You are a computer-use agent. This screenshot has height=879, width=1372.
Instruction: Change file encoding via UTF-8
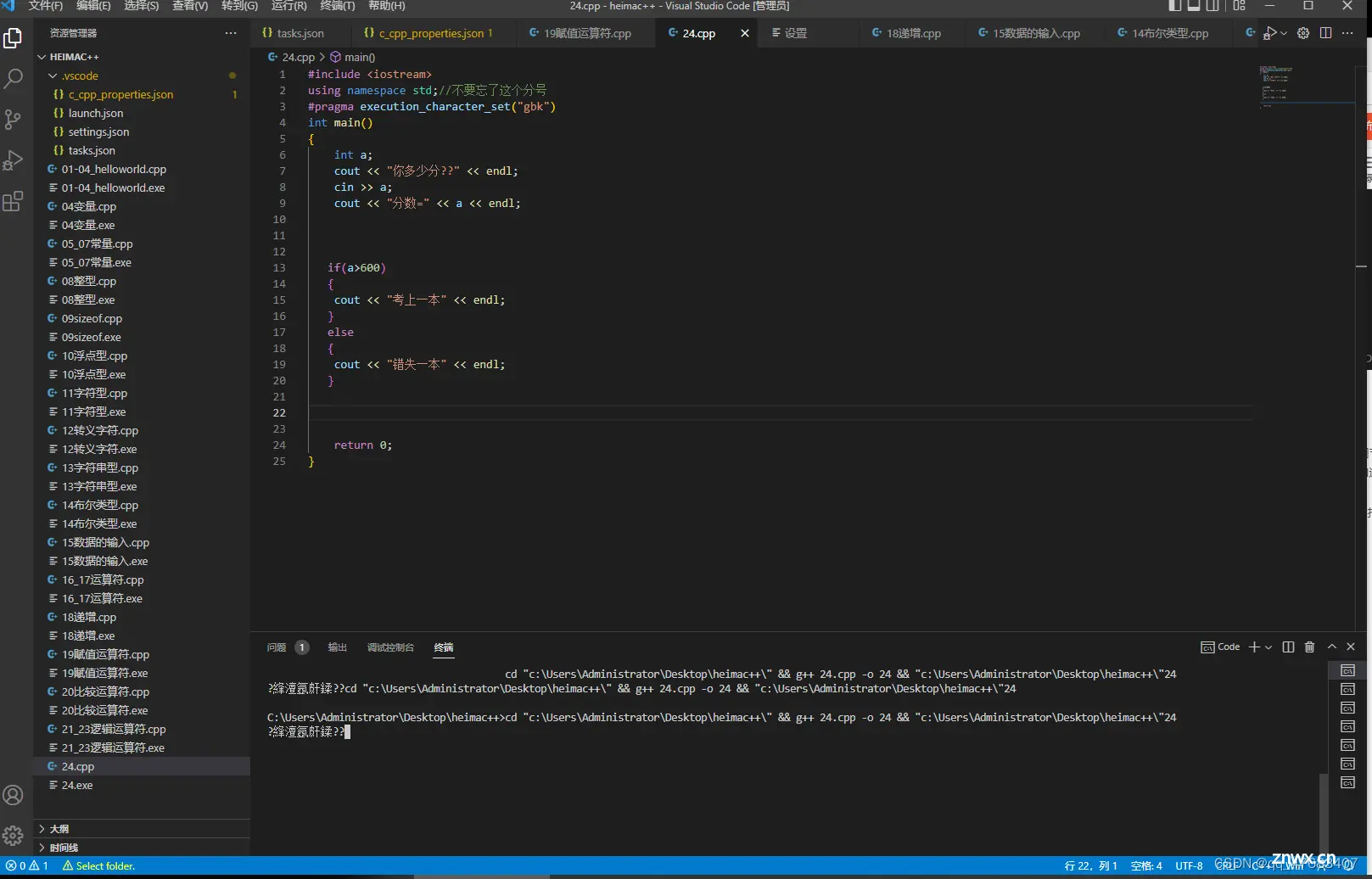1189,865
